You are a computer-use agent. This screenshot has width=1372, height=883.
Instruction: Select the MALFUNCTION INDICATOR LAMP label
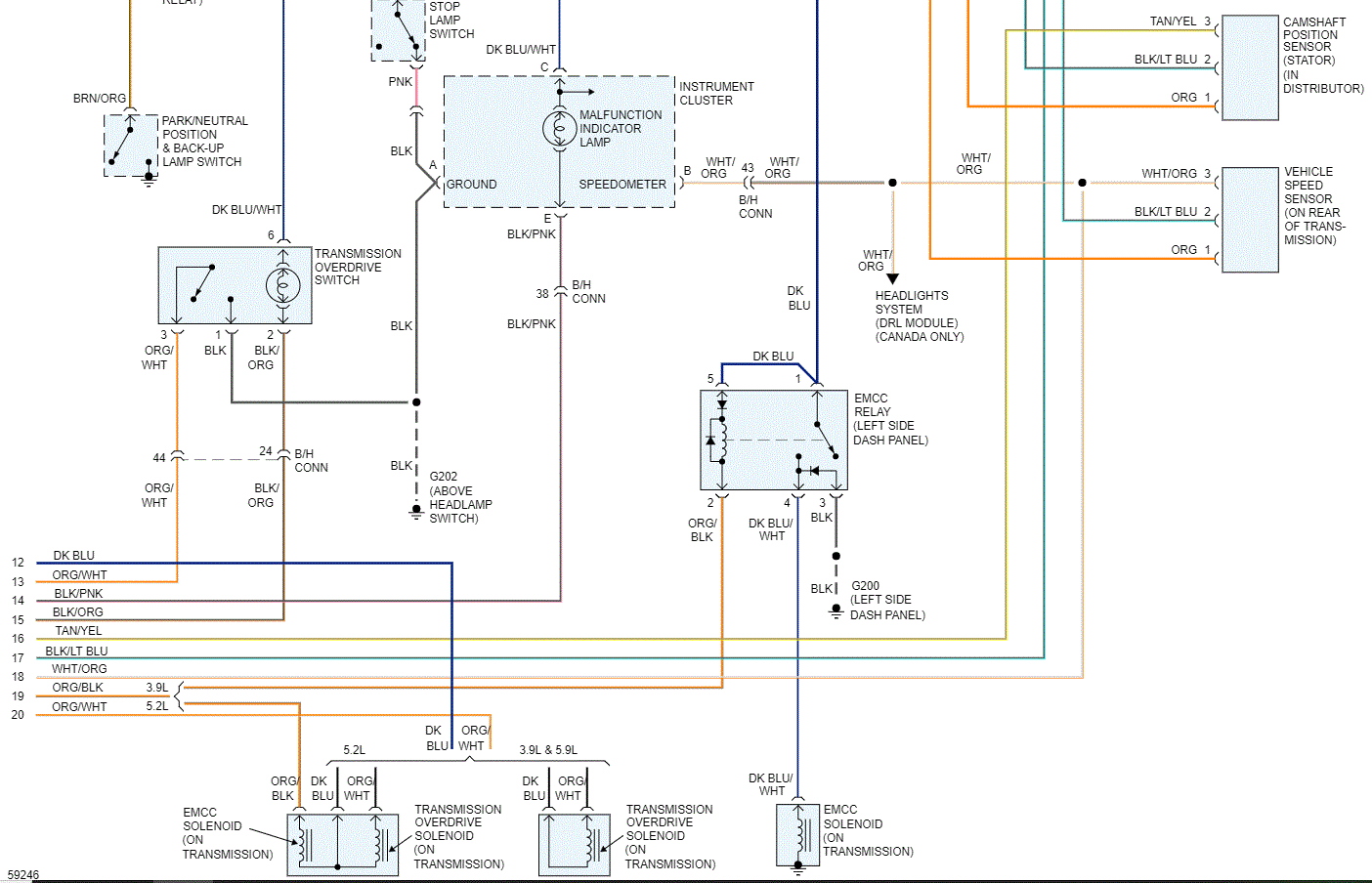tap(621, 129)
